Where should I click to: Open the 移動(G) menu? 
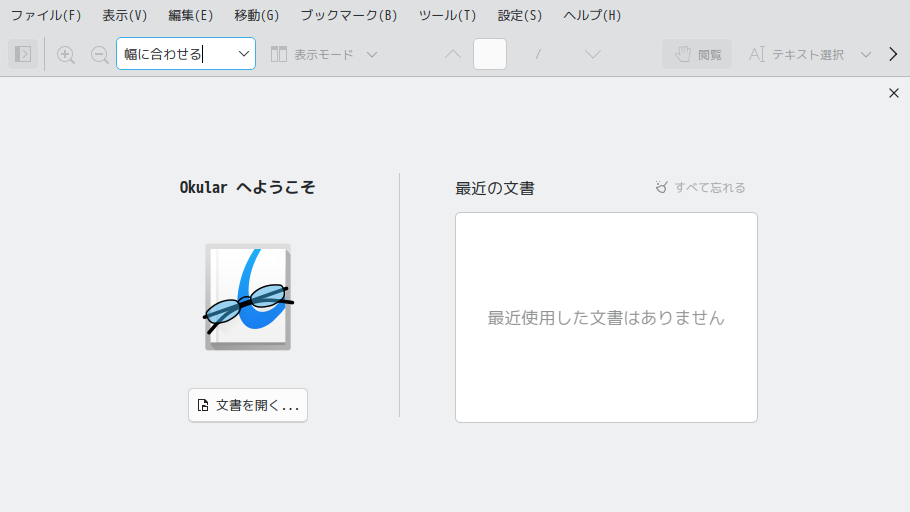point(257,15)
